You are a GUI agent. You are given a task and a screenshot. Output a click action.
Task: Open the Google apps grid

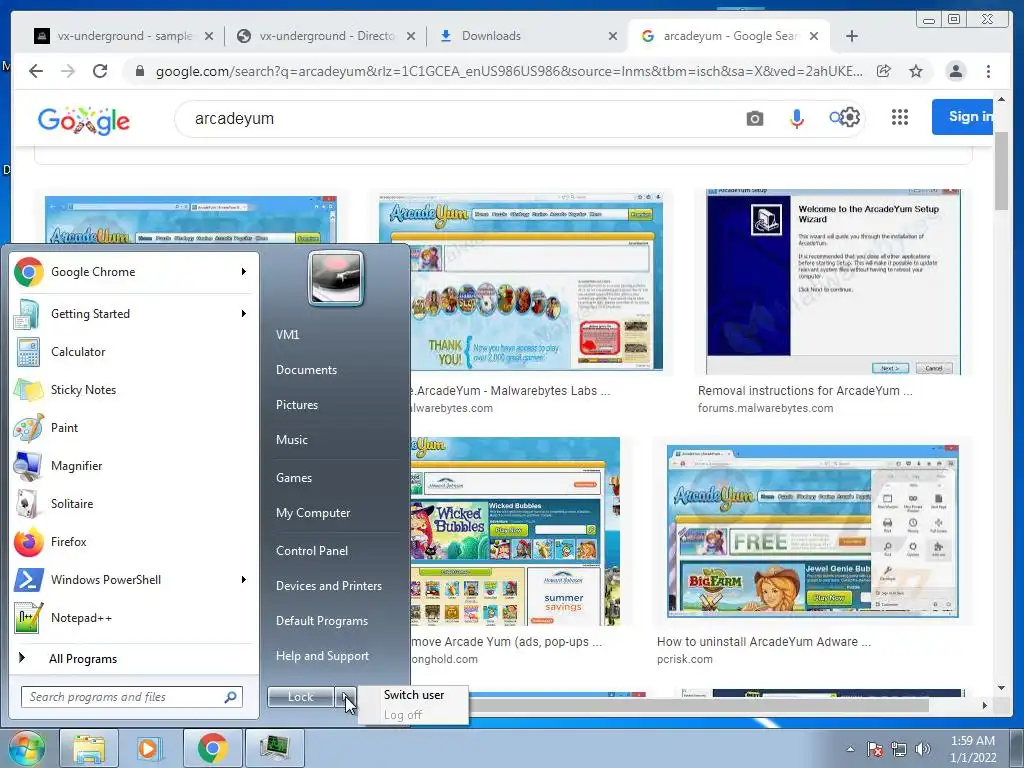pos(900,118)
